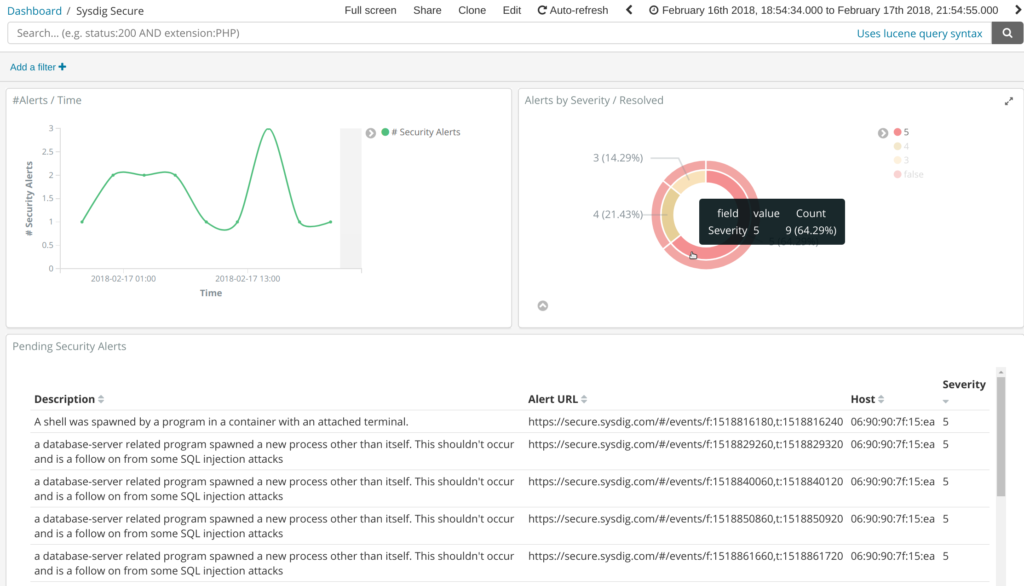Click the Pending Security Alerts panel title
This screenshot has height=586, width=1024.
[x=69, y=346]
